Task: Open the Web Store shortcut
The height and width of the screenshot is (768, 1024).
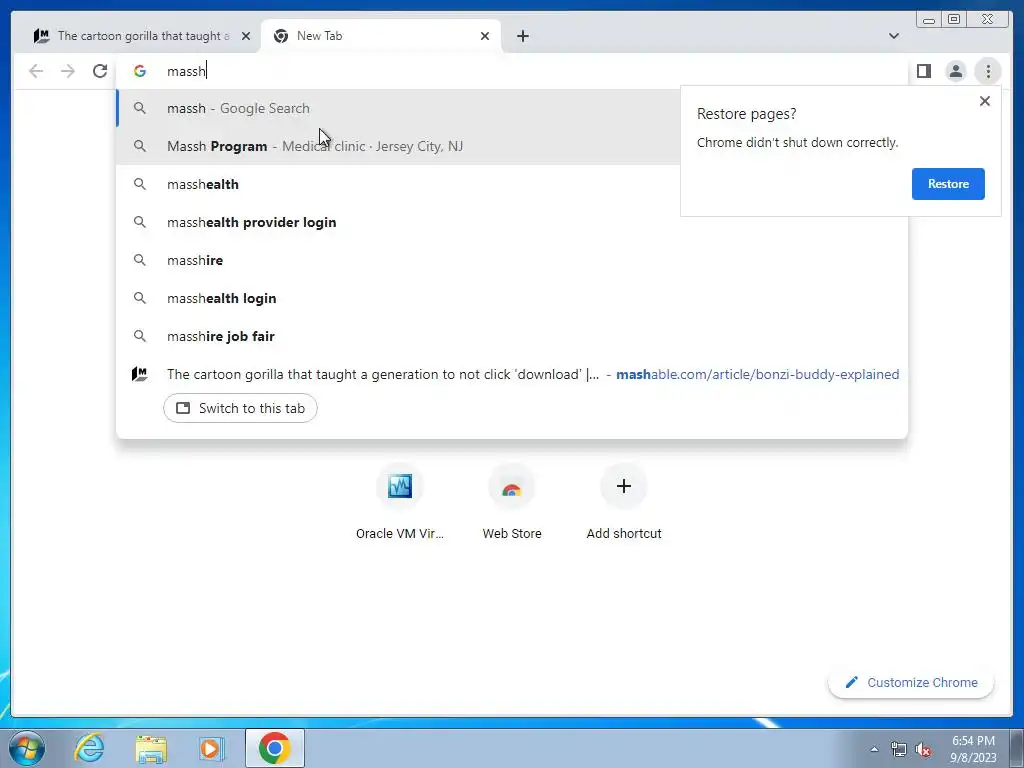Action: [x=512, y=502]
